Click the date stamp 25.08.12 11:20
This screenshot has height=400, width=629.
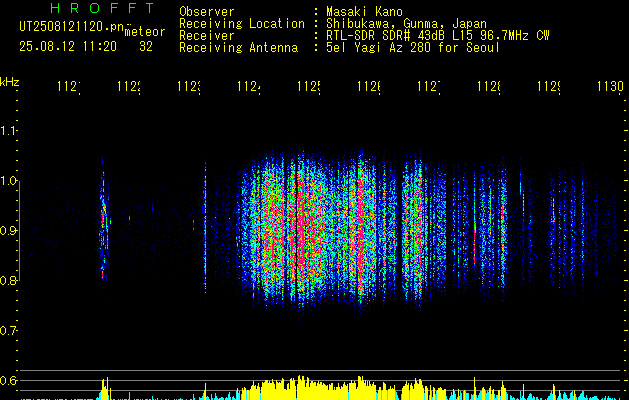[x=68, y=47]
